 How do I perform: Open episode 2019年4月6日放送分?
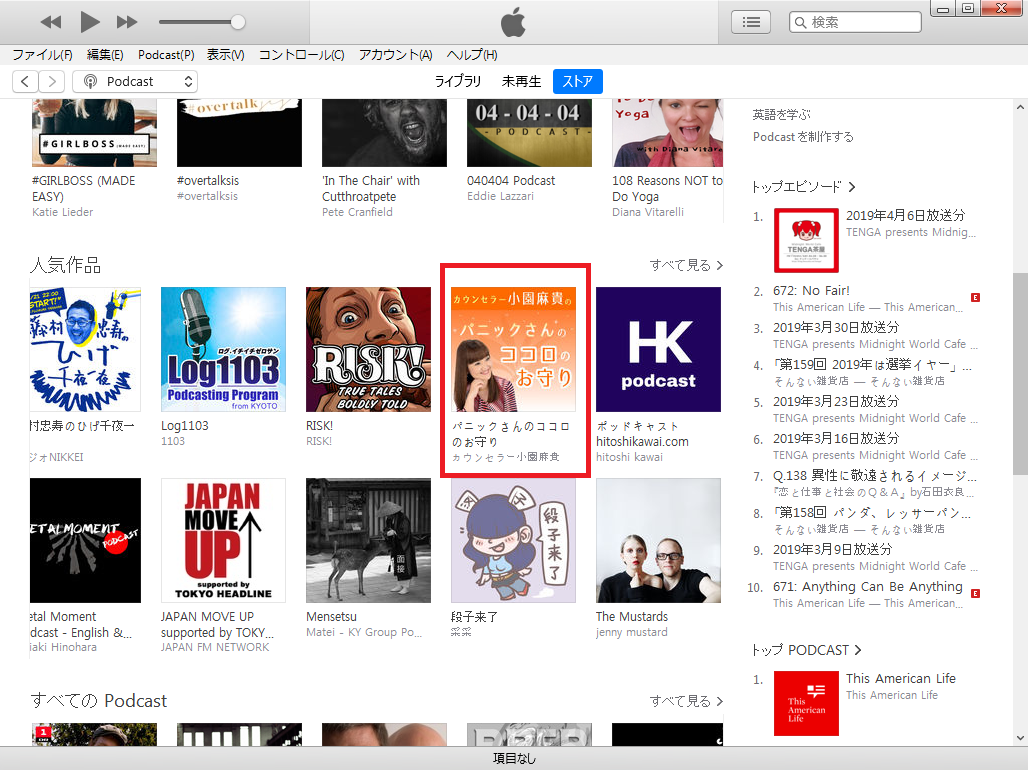(x=905, y=215)
